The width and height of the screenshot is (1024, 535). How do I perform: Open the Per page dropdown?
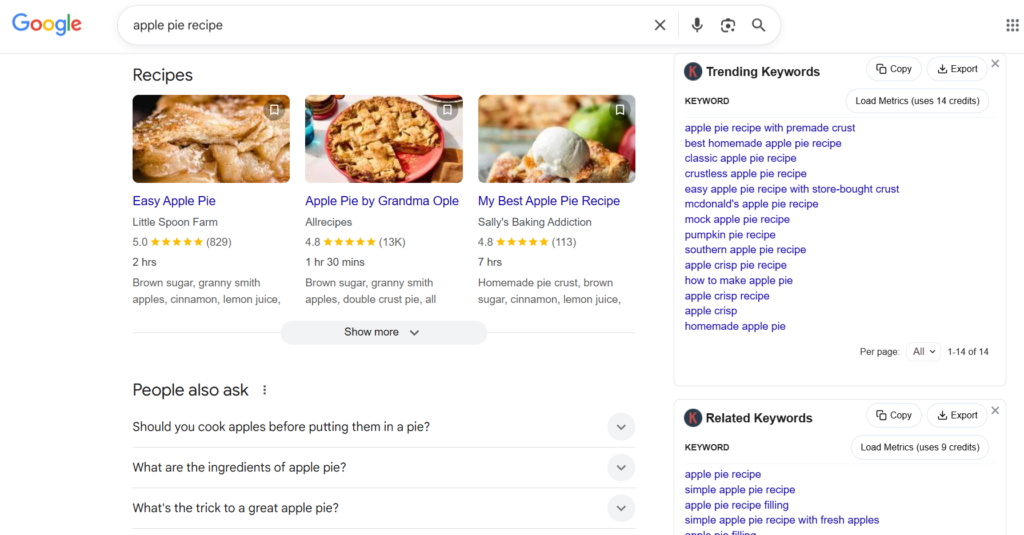[x=925, y=351]
